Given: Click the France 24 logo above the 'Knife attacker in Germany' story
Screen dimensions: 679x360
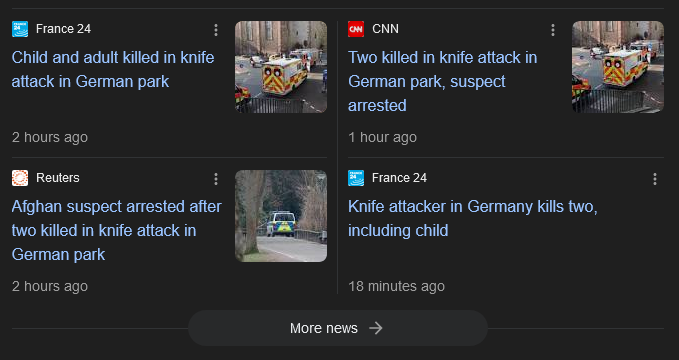Looking at the screenshot, I should point(356,178).
